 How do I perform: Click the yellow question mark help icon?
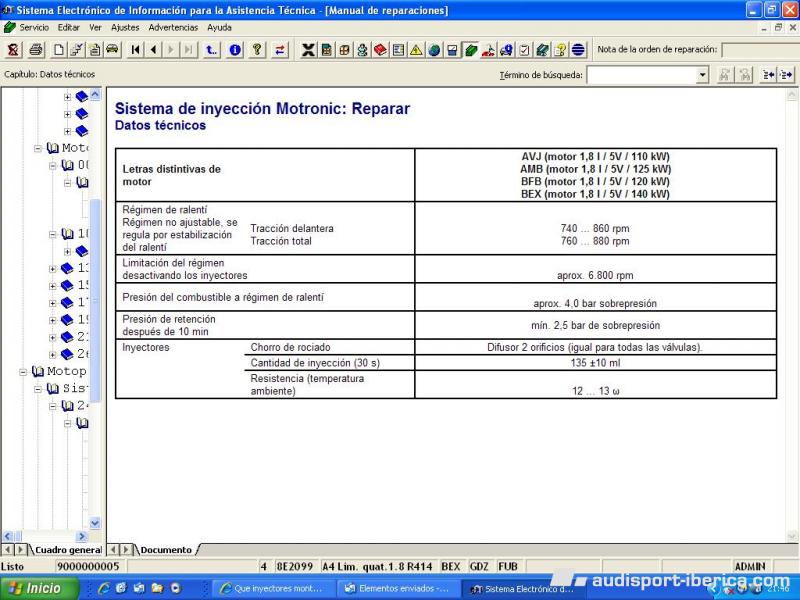257,50
